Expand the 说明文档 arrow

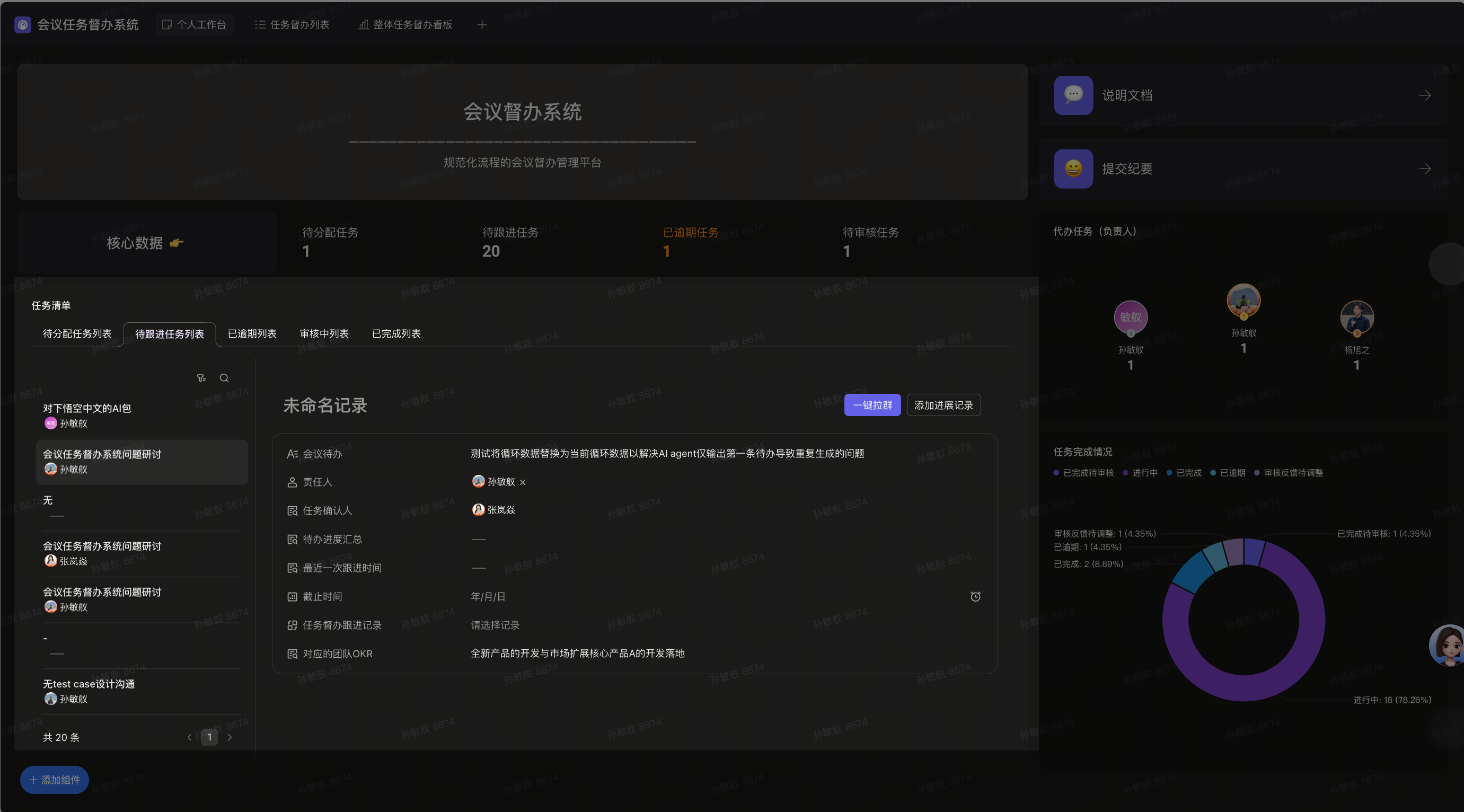(x=1425, y=95)
